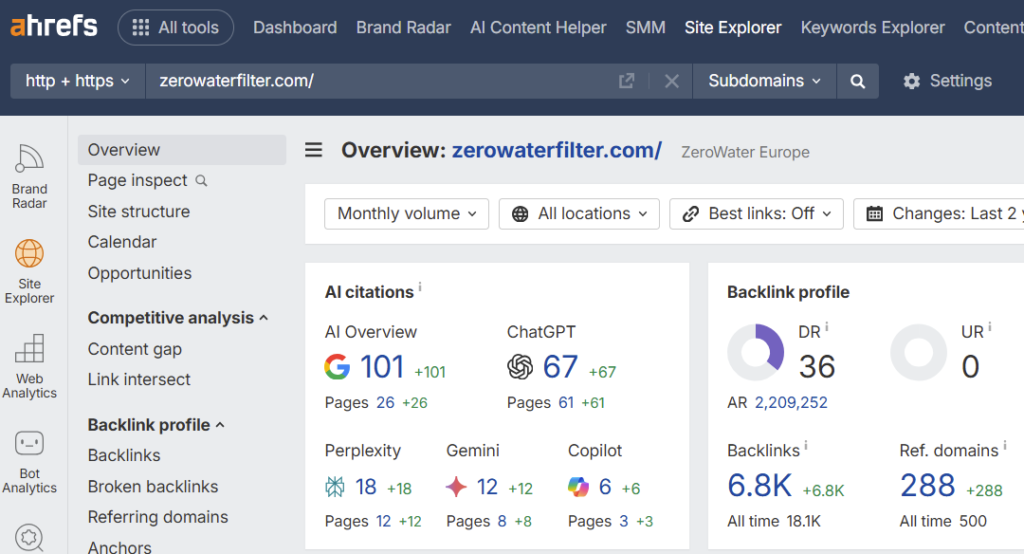Open Broken backlinks report
Screen dimensions: 1024x554
coord(153,486)
